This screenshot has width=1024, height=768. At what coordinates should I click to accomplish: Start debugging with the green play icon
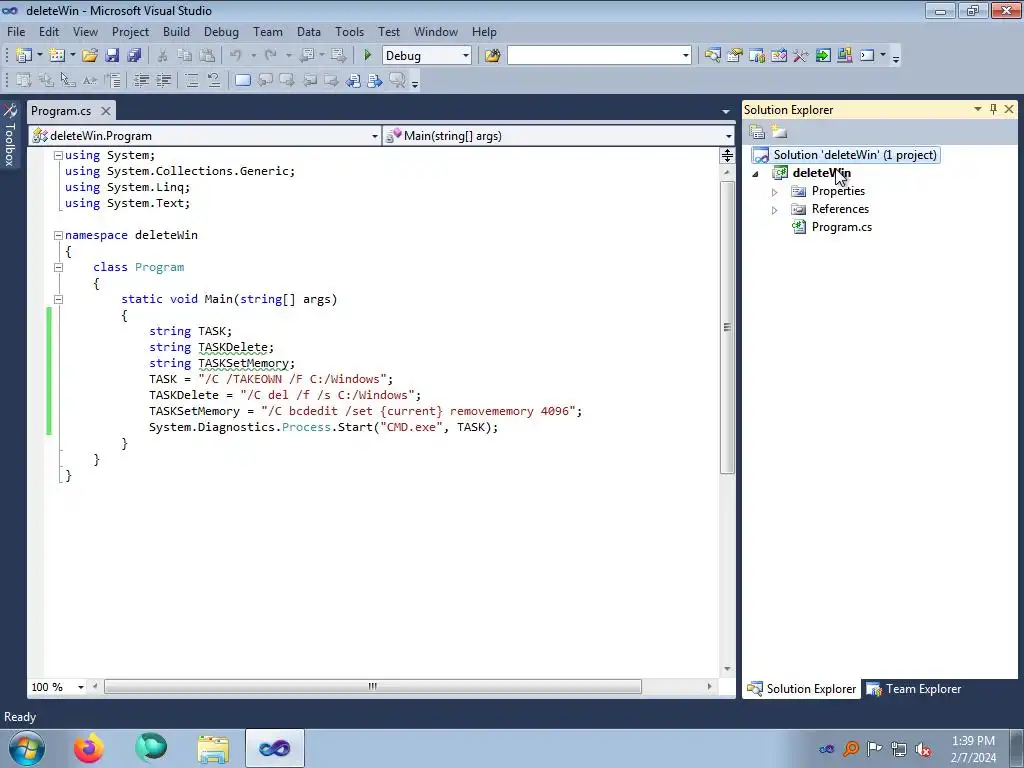[x=368, y=56]
